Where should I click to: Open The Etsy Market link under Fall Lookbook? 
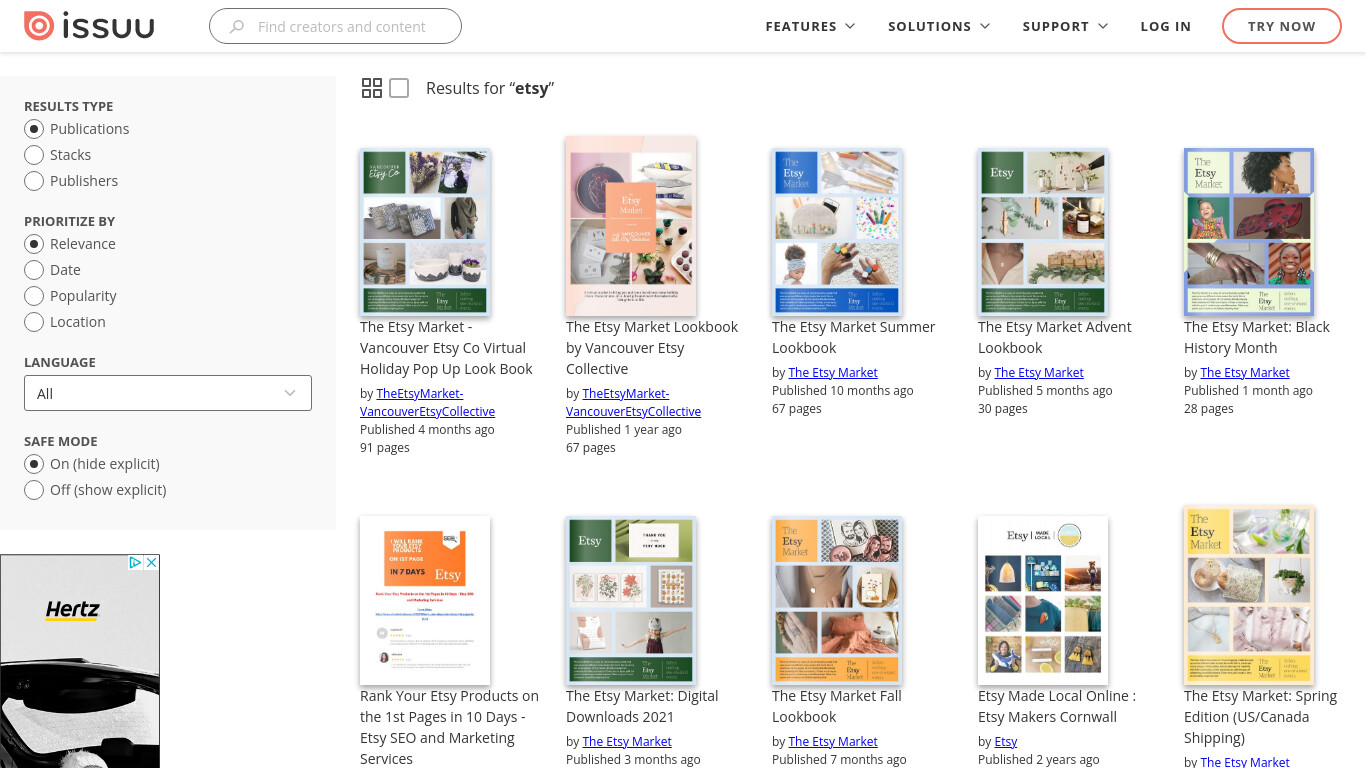pos(833,741)
